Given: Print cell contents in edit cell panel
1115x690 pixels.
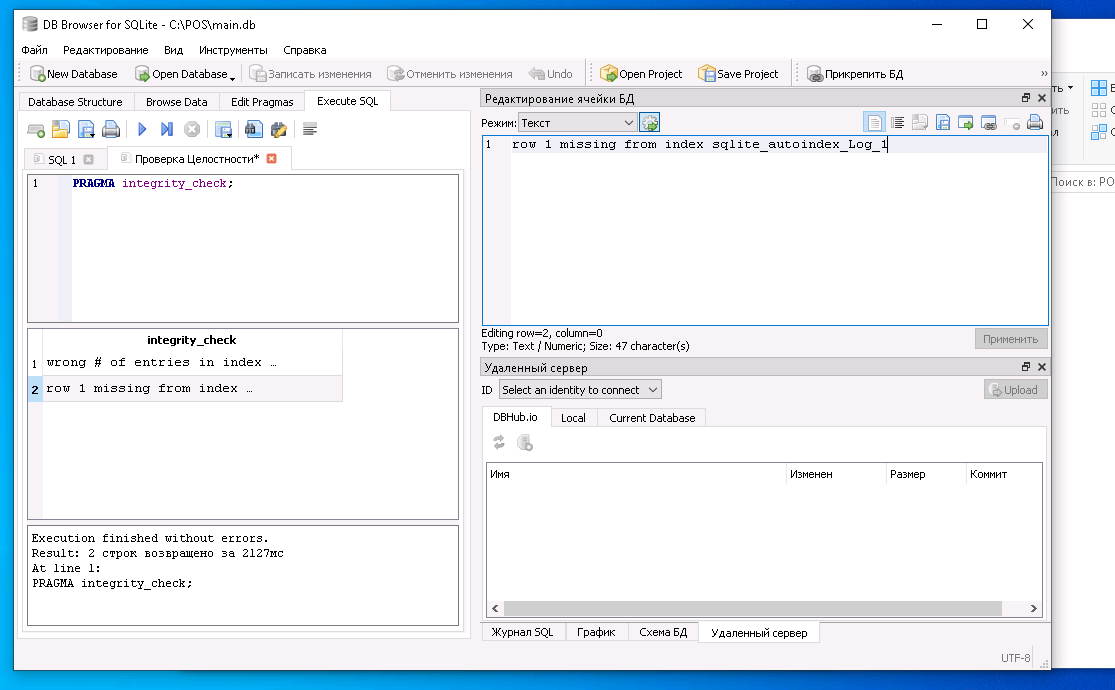Looking at the screenshot, I should pyautogui.click(x=1035, y=123).
